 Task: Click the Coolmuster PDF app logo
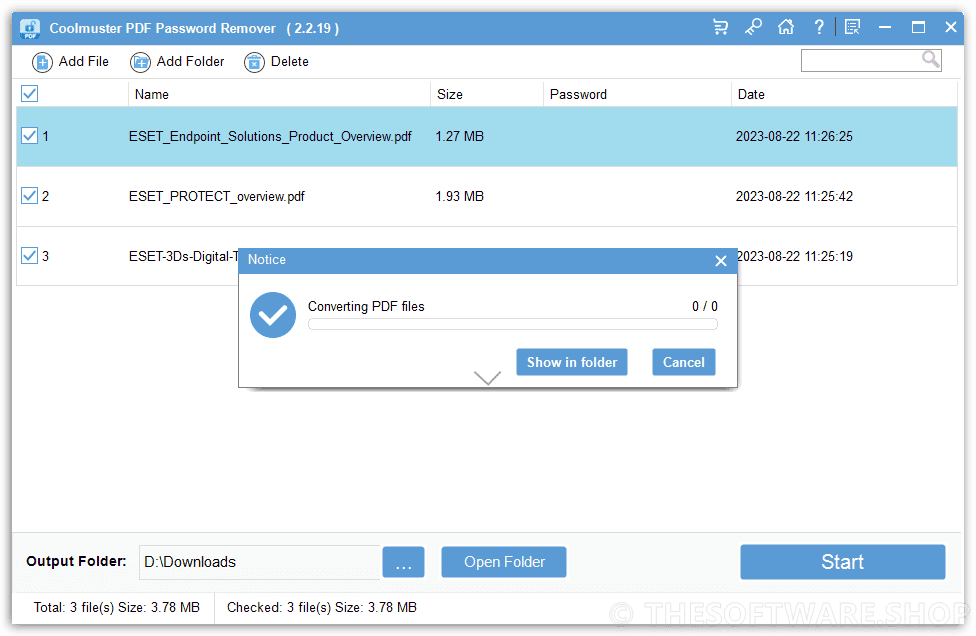point(30,28)
